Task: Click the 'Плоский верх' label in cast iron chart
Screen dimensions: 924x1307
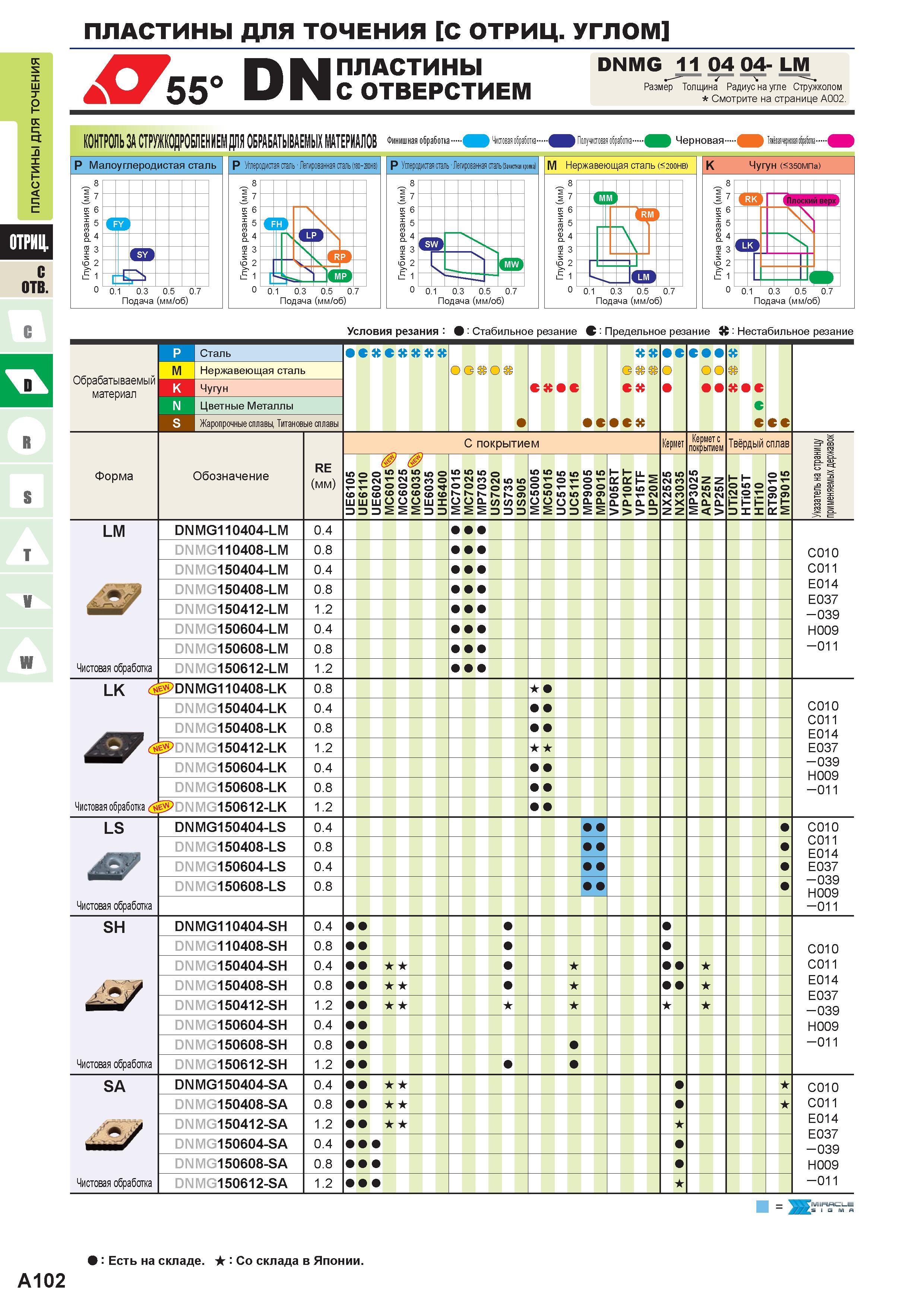Action: click(811, 200)
